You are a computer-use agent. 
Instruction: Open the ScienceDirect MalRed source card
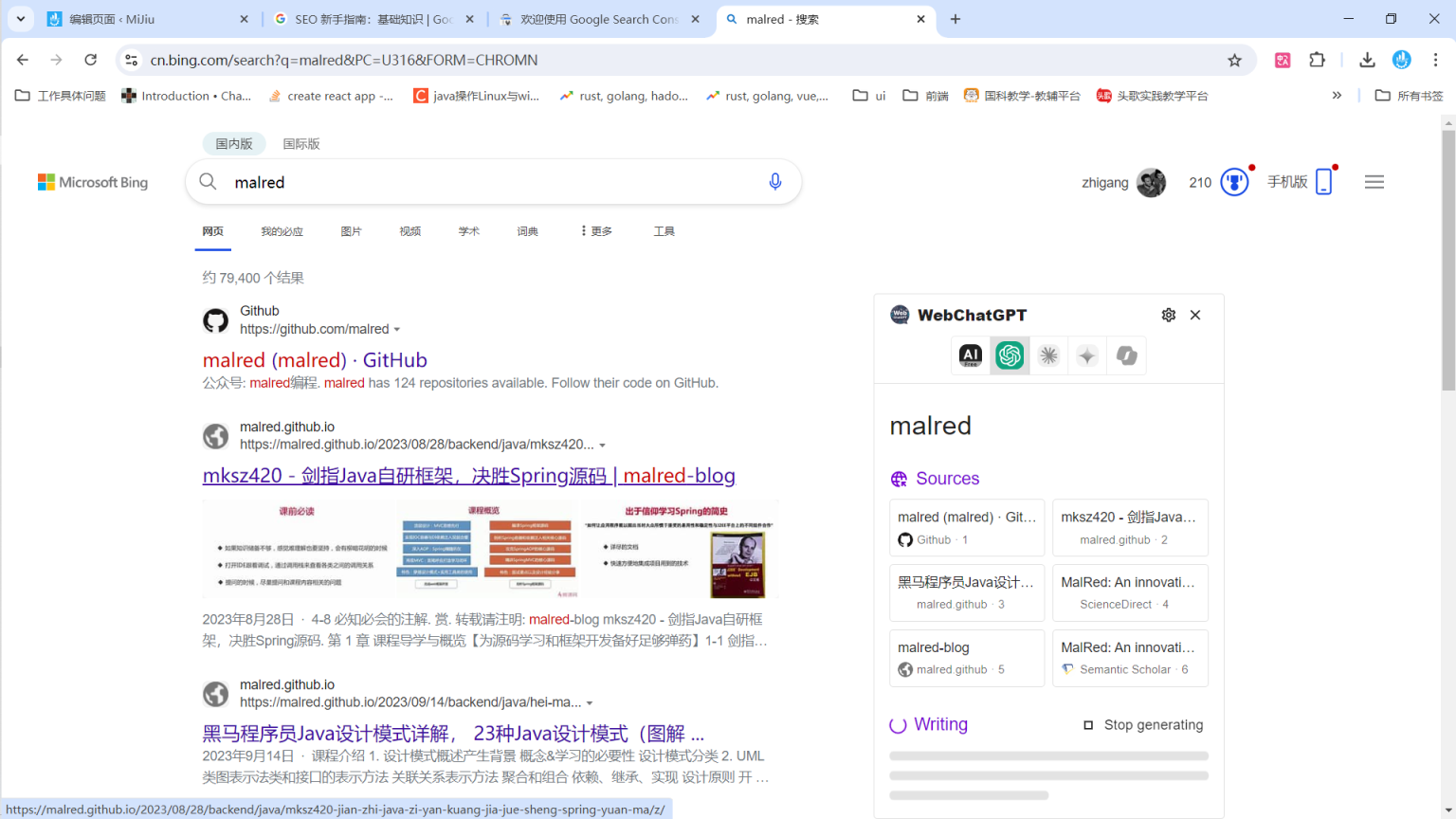coord(1130,592)
